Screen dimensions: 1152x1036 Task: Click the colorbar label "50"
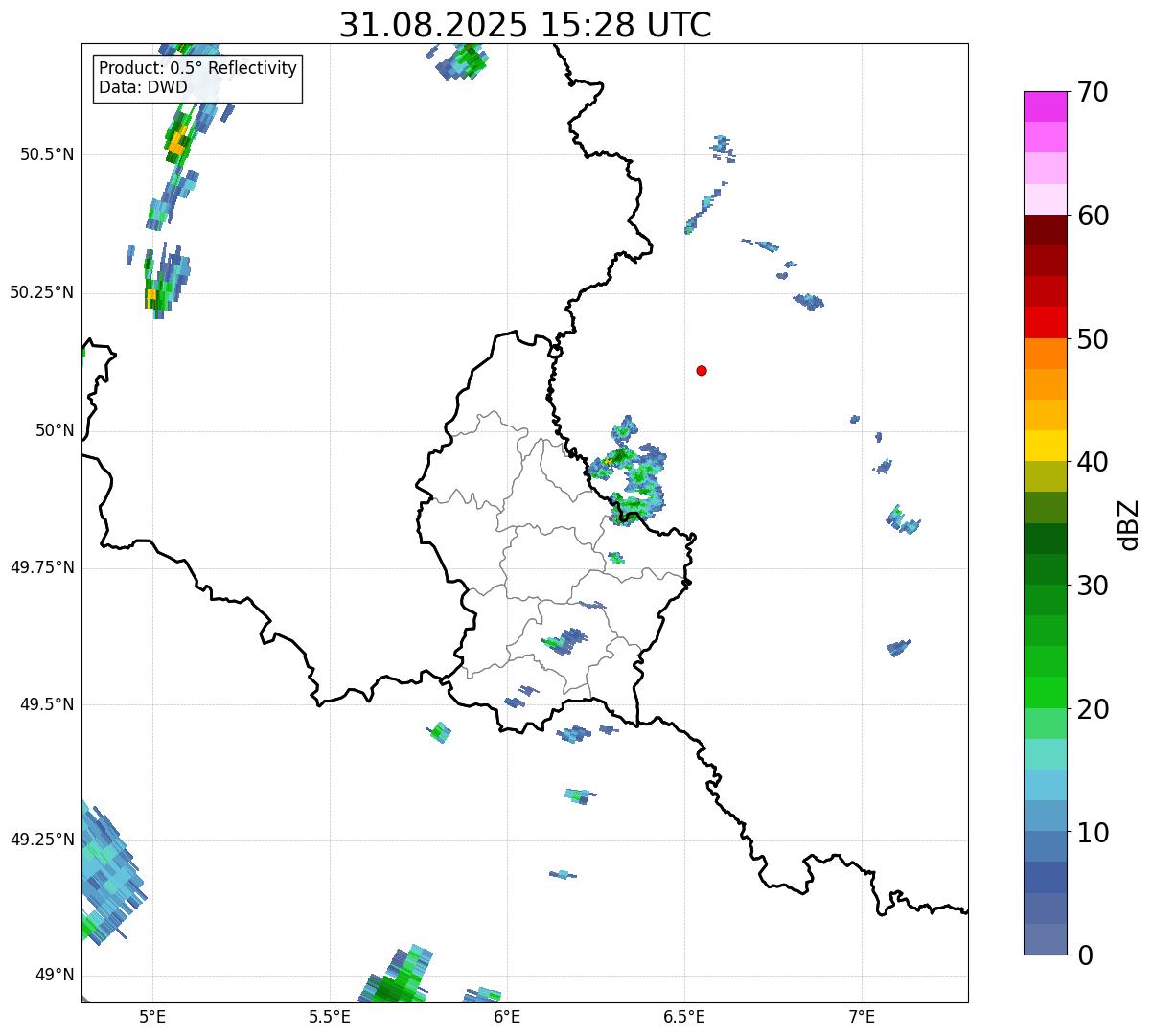[1093, 339]
